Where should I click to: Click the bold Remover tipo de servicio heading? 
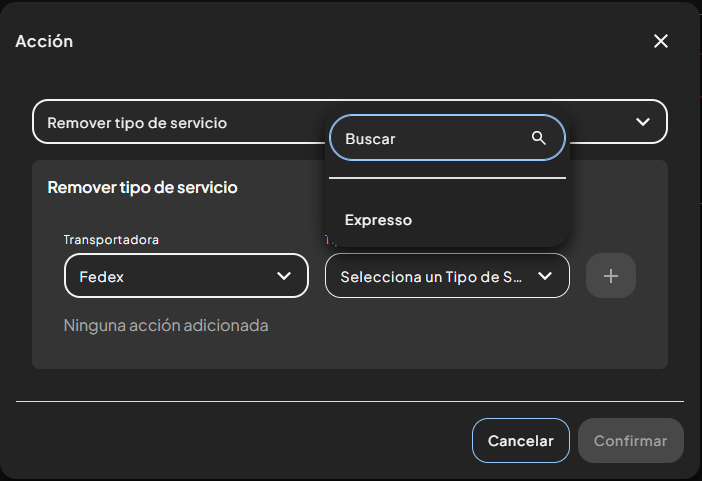[x=142, y=187]
